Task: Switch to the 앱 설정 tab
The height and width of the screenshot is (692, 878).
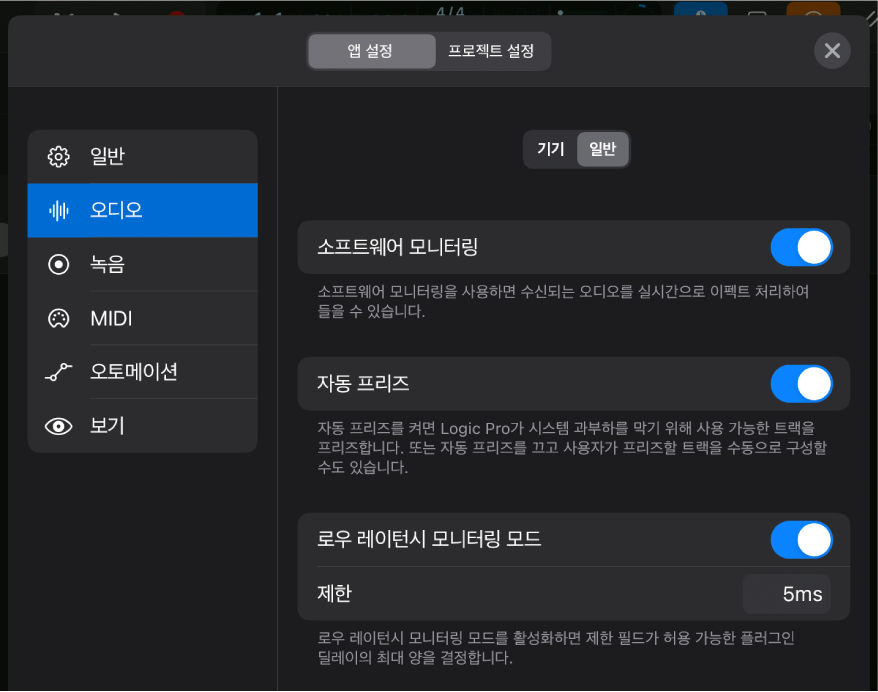Action: (371, 51)
